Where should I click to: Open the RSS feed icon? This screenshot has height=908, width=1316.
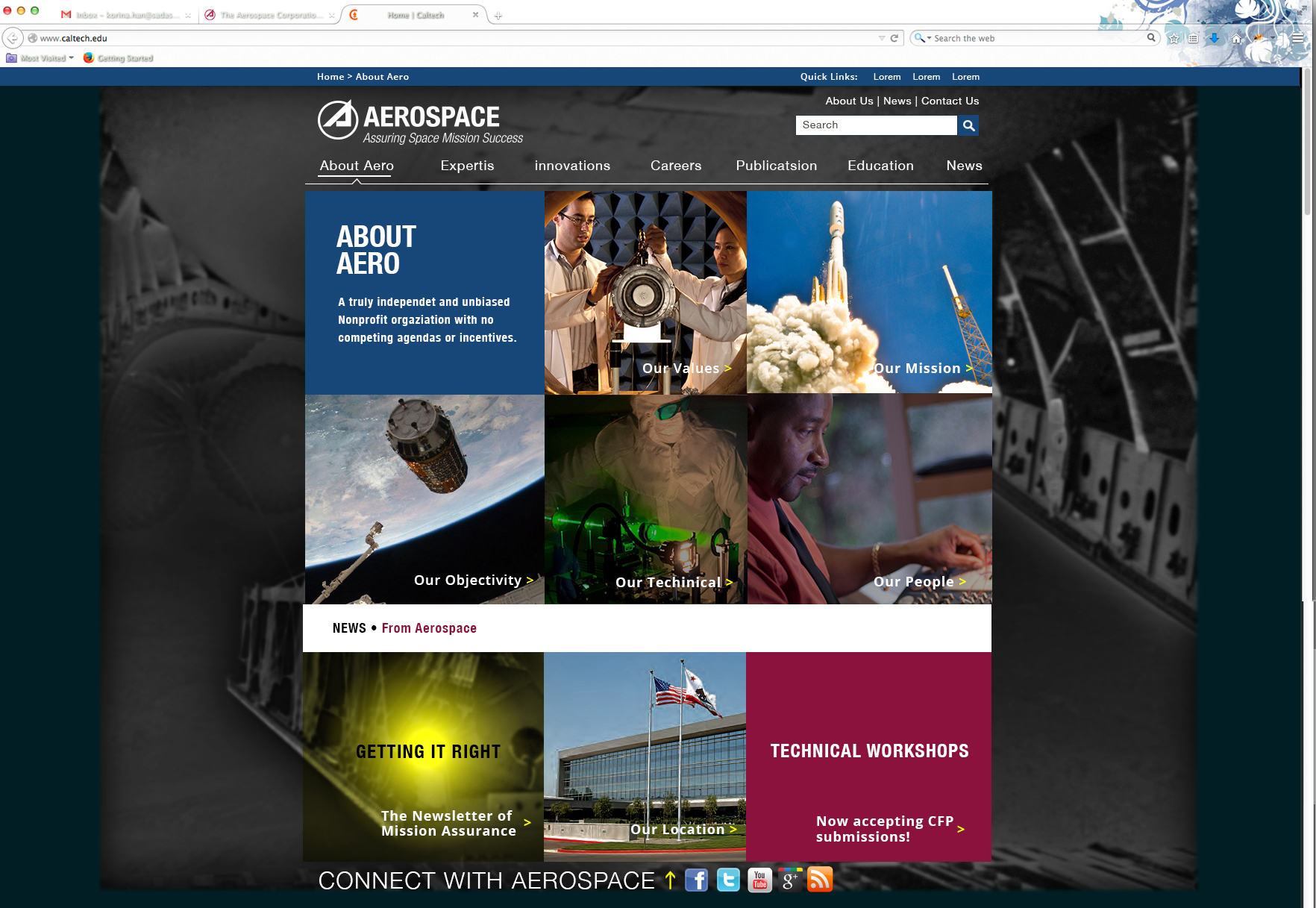(x=820, y=880)
